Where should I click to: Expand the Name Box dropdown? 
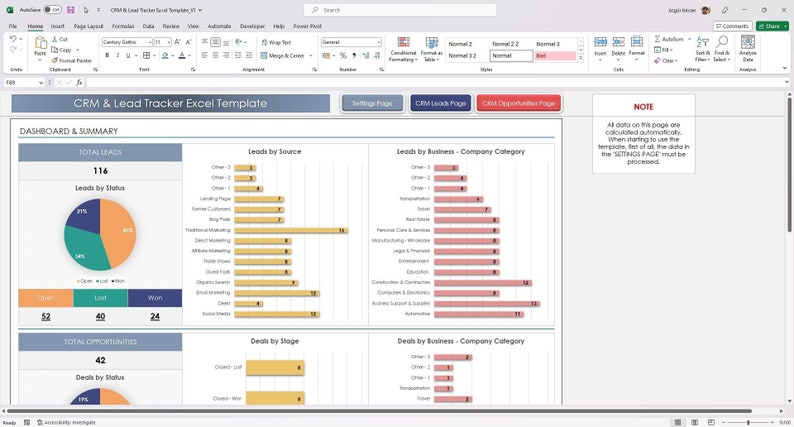click(x=41, y=83)
